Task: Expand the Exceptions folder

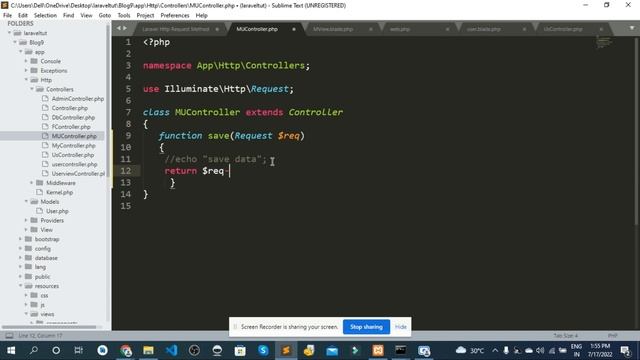Action: pos(26,71)
